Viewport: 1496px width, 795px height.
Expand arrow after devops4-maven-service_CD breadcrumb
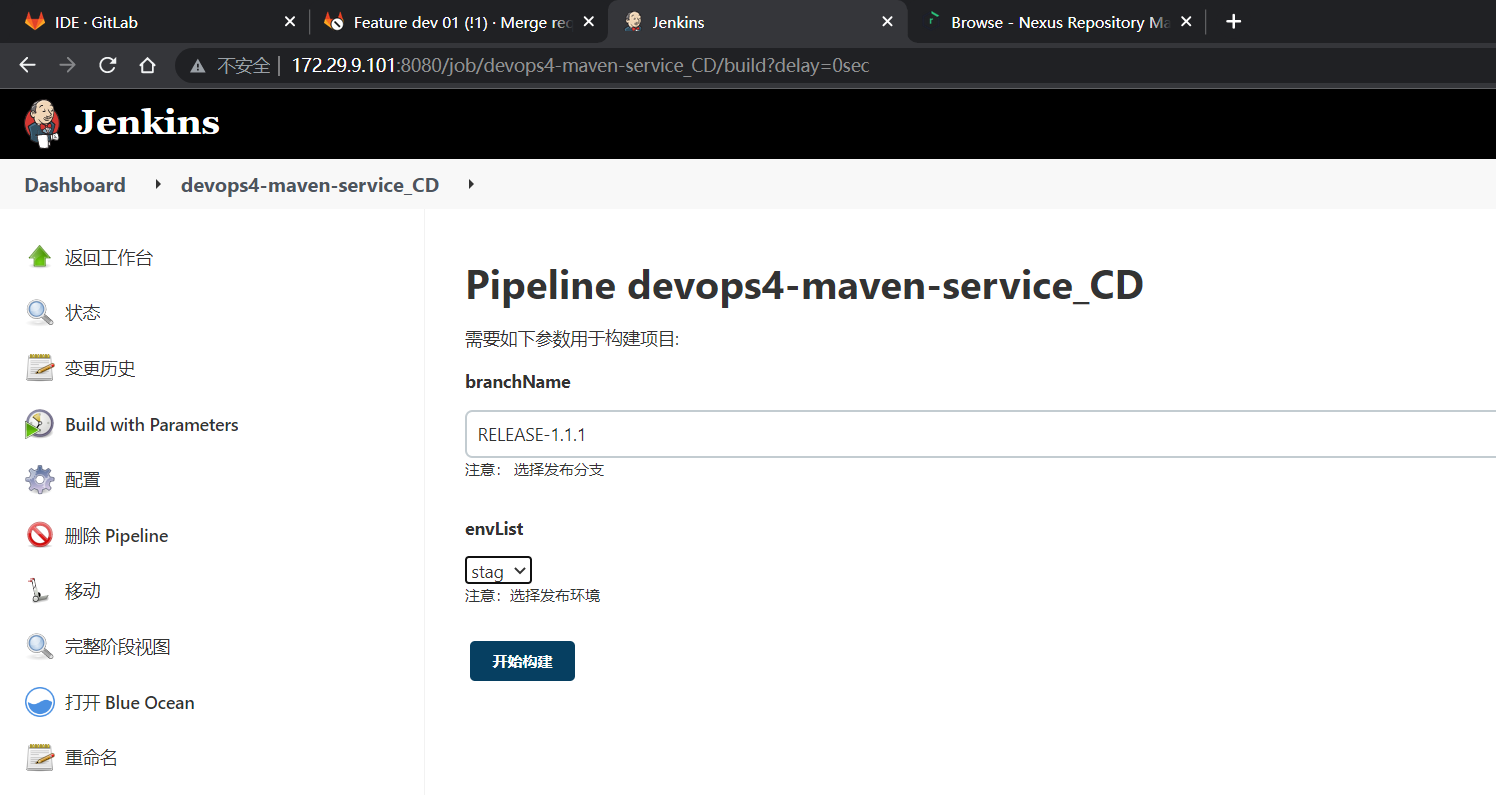point(471,185)
